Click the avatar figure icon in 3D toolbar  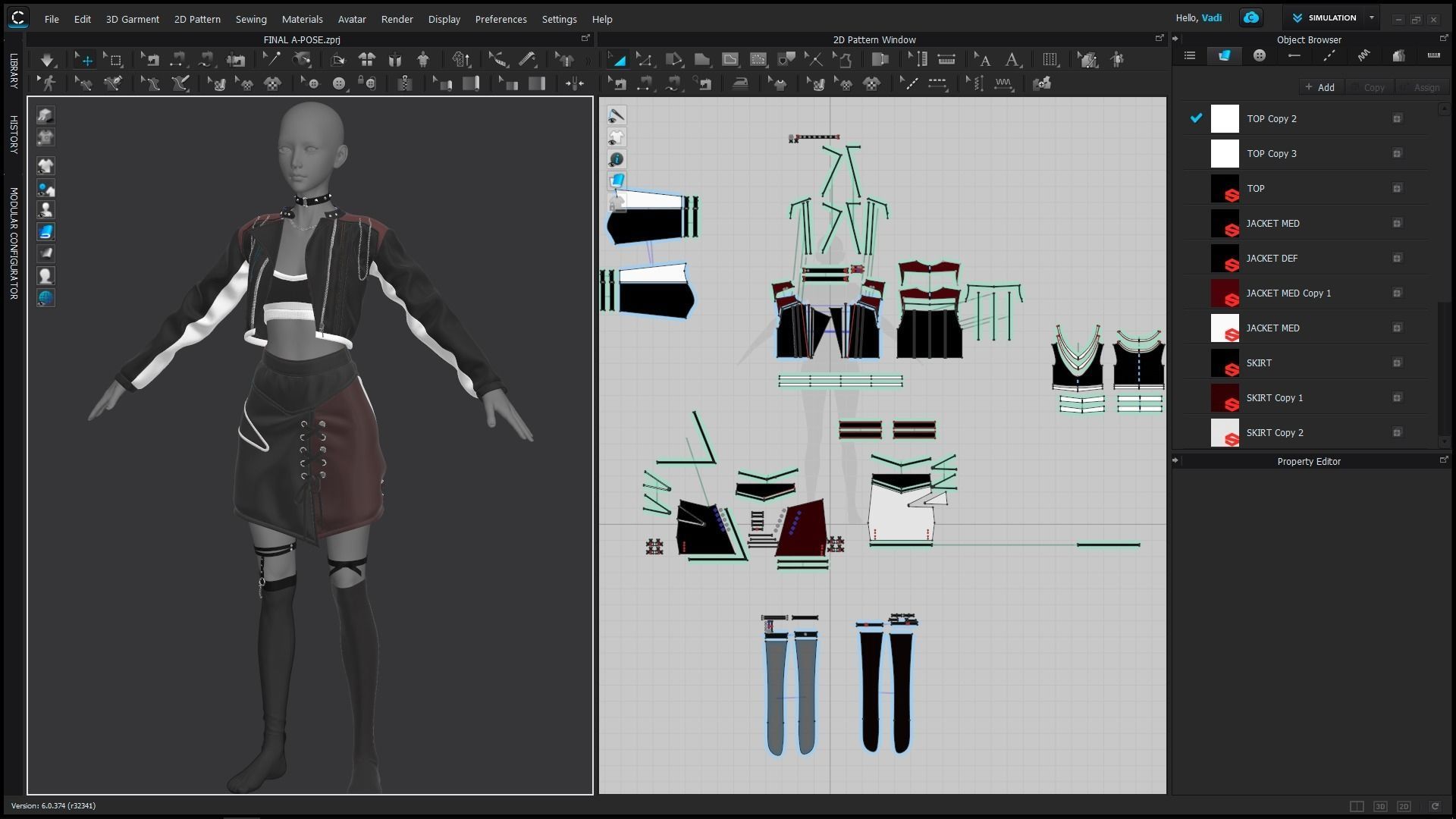tap(423, 59)
